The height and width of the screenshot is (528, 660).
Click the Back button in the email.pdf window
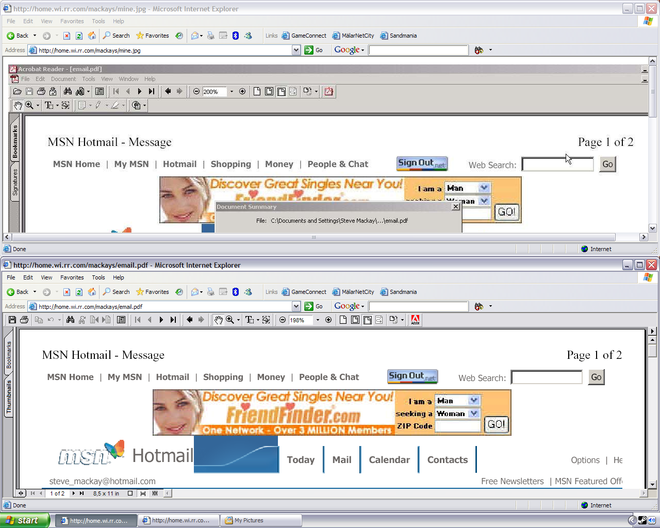pyautogui.click(x=18, y=292)
